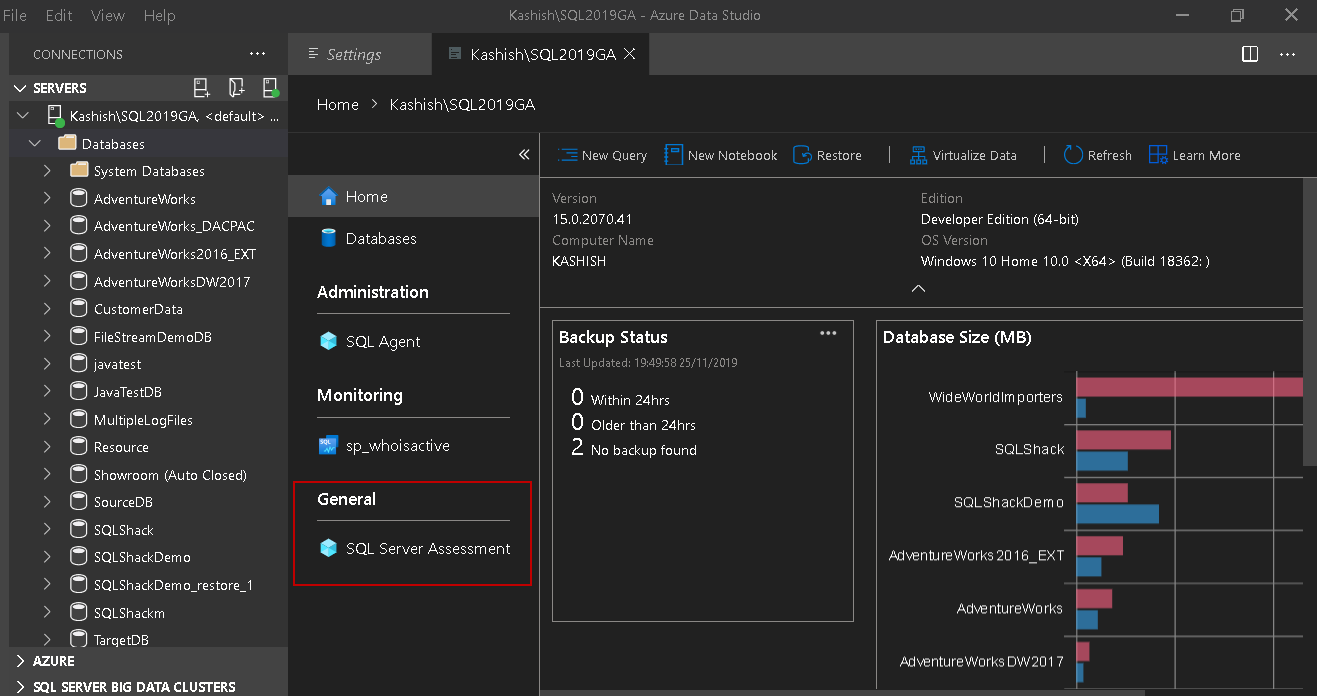Switch to the Settings tab
The width and height of the screenshot is (1317, 696).
[354, 55]
